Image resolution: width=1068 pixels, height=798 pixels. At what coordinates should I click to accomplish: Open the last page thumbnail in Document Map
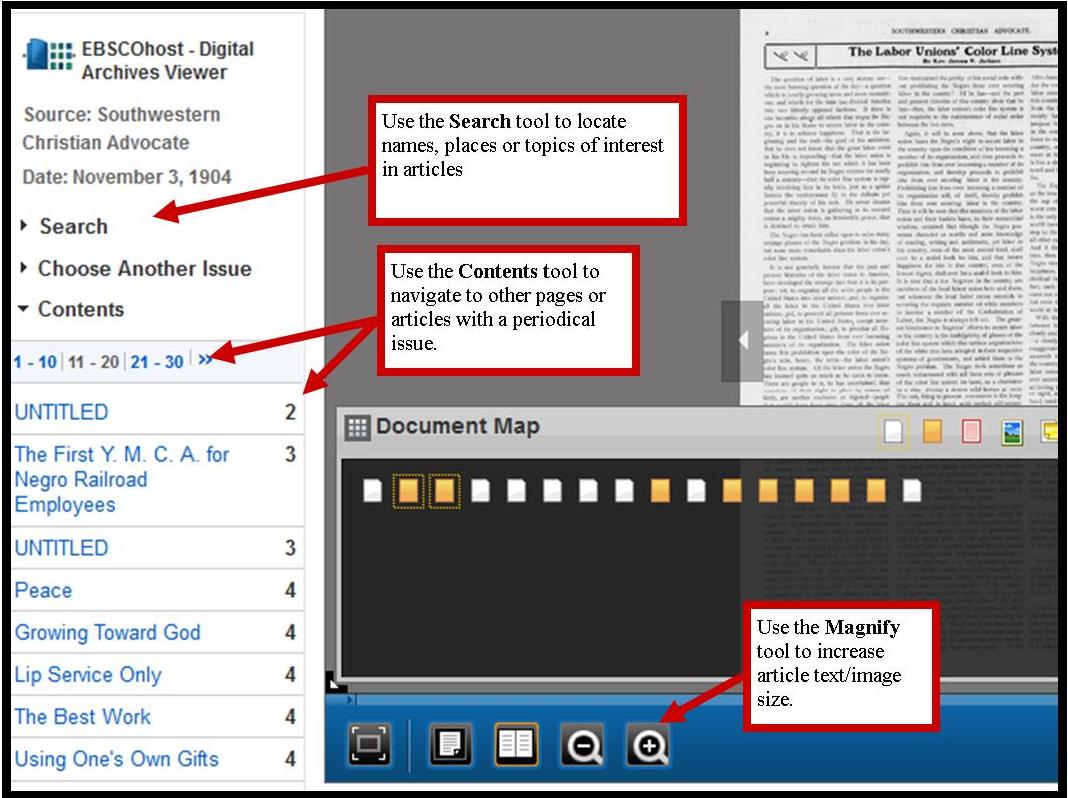(x=912, y=490)
